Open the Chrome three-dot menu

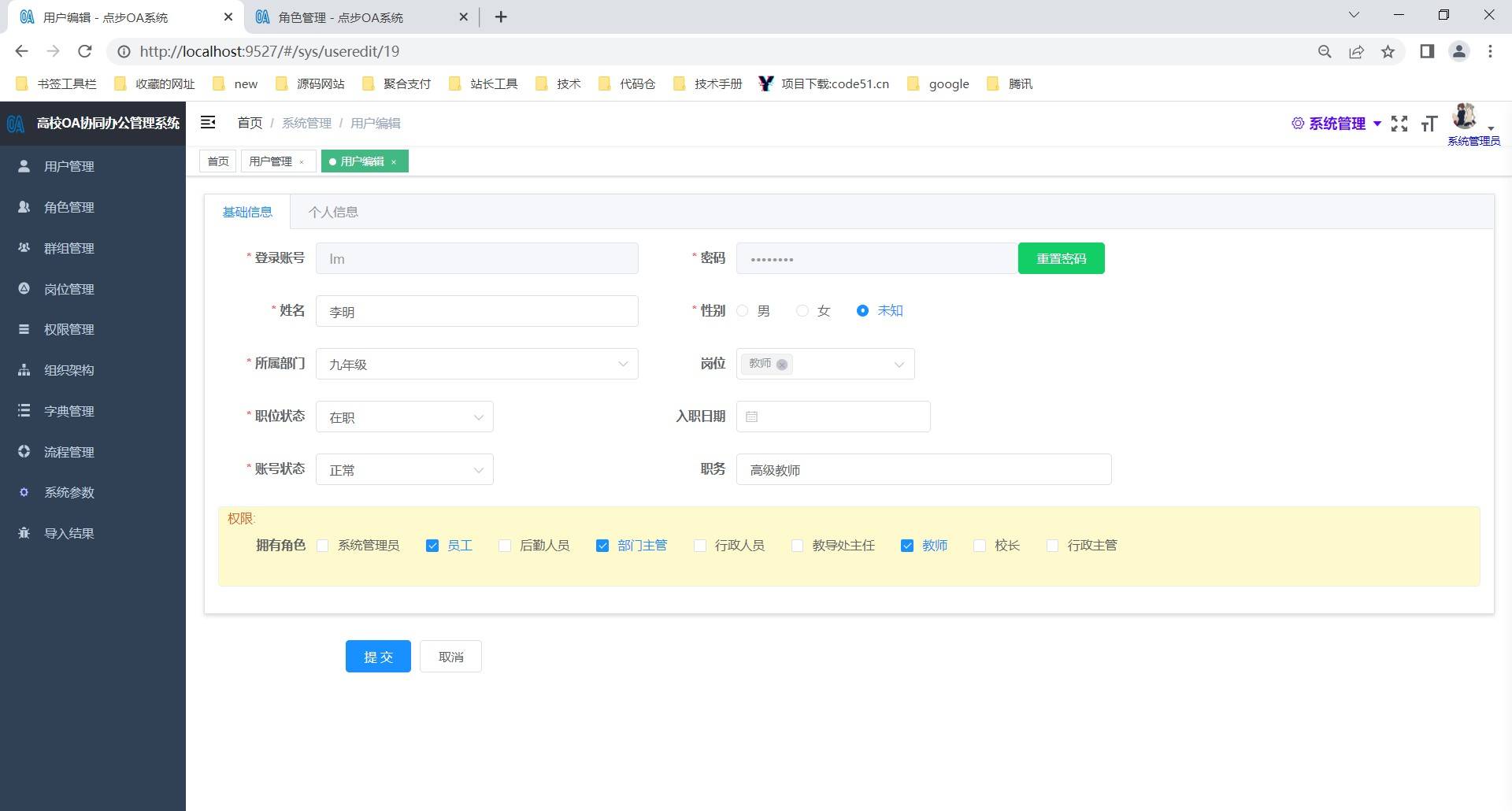1490,51
